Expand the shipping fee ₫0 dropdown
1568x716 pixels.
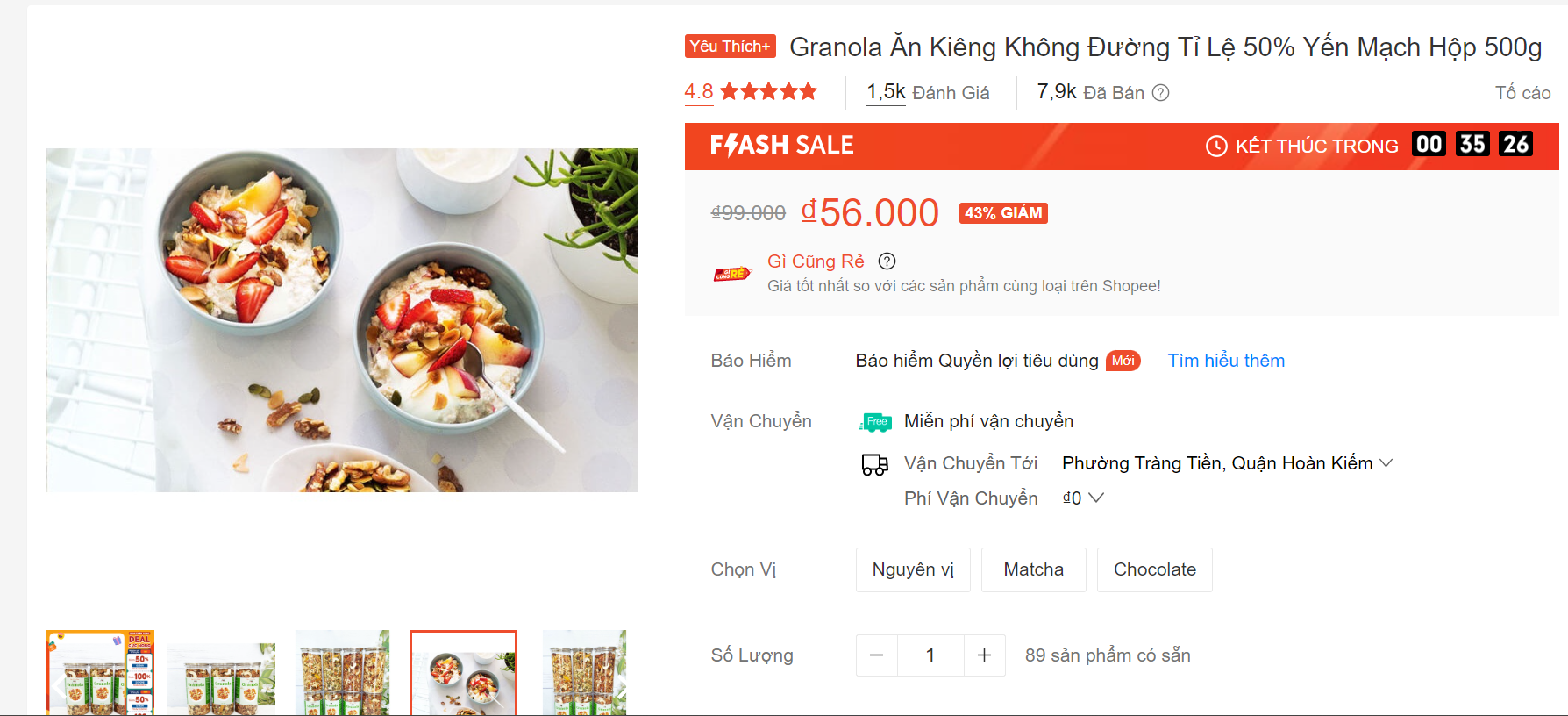pyautogui.click(x=1095, y=498)
